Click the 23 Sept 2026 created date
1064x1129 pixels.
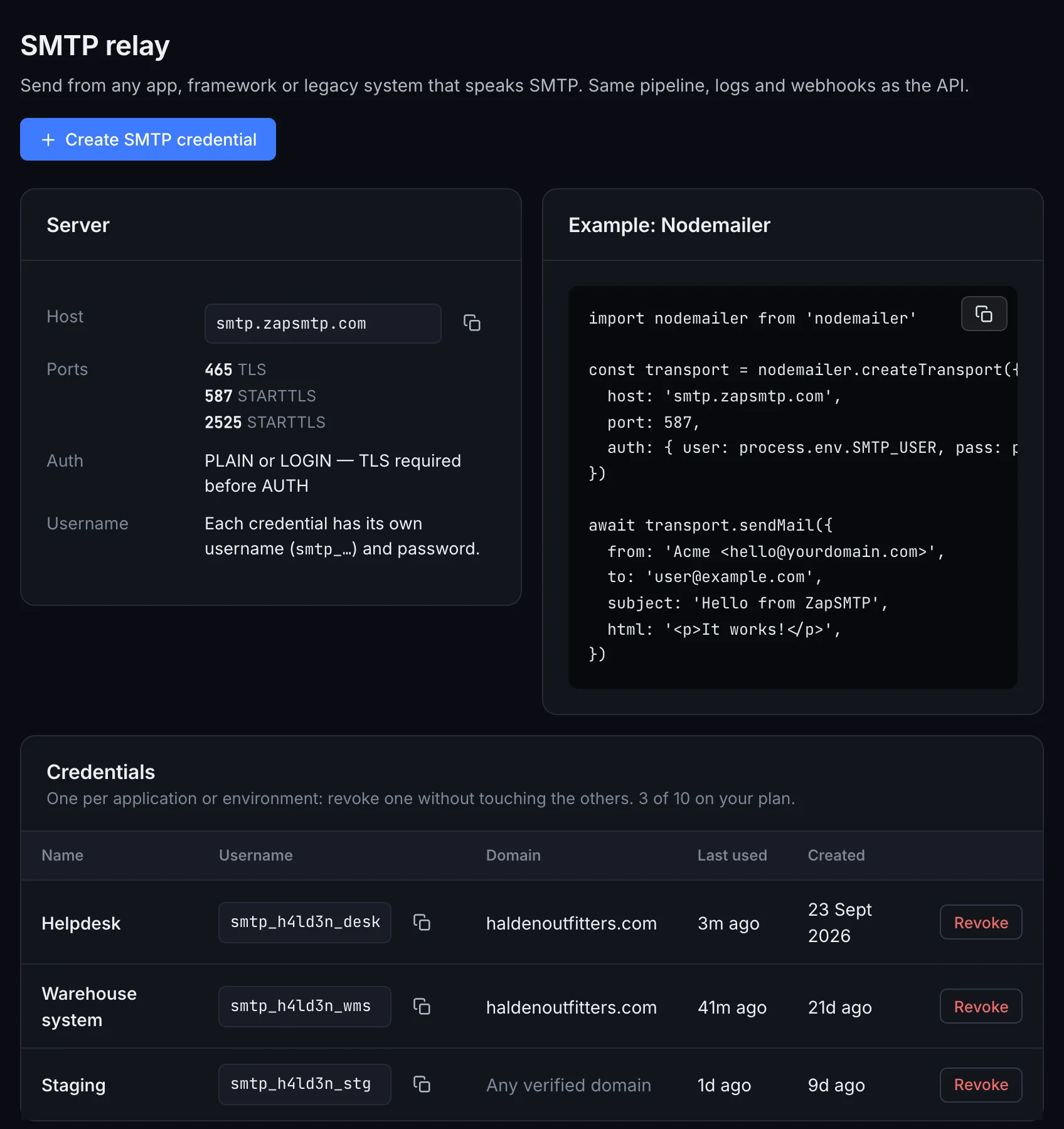tap(839, 922)
